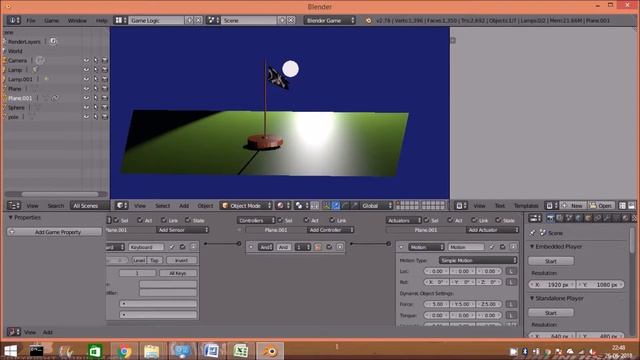Image resolution: width=640 pixels, height=360 pixels.
Task: Open the Global orientation dropdown
Action: point(376,206)
